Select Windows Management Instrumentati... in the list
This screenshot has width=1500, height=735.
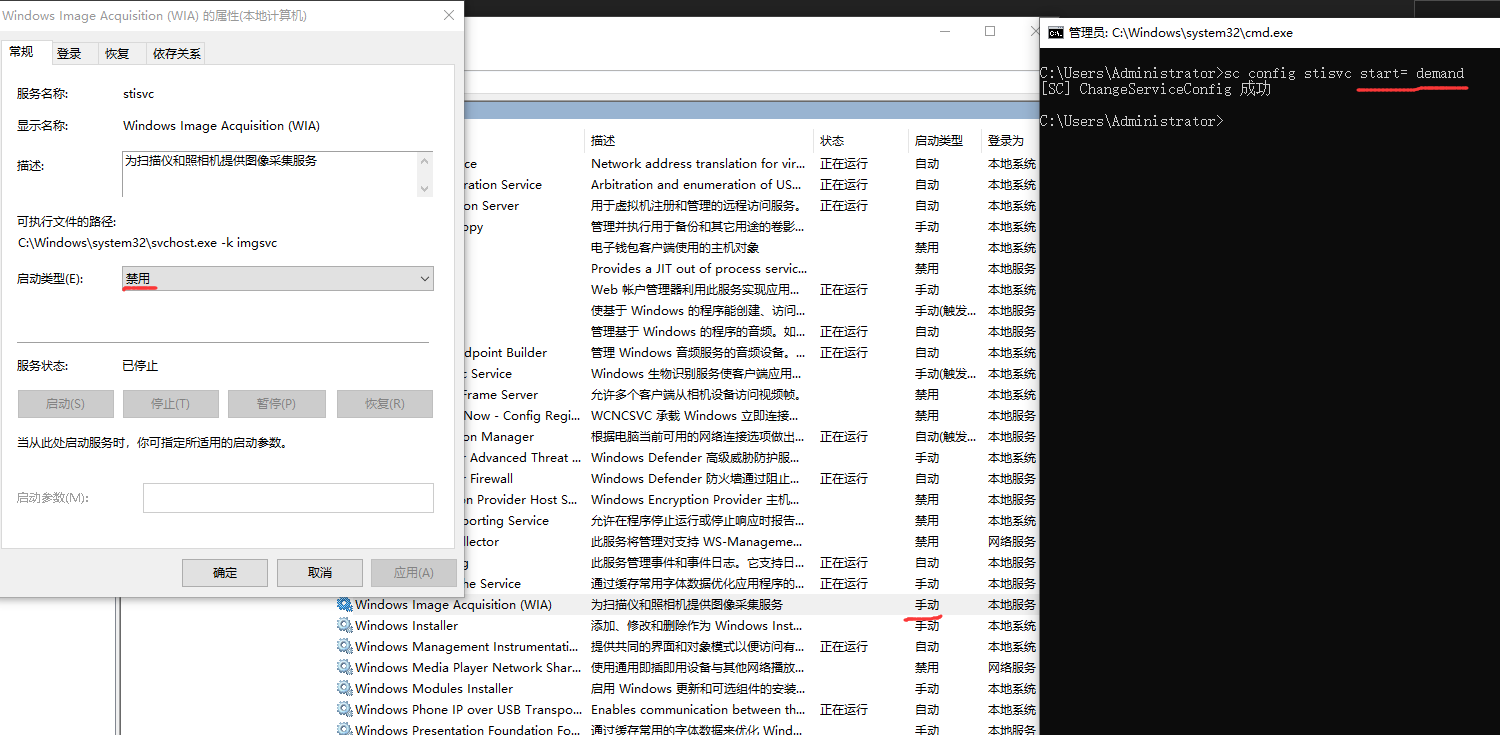pyautogui.click(x=466, y=647)
